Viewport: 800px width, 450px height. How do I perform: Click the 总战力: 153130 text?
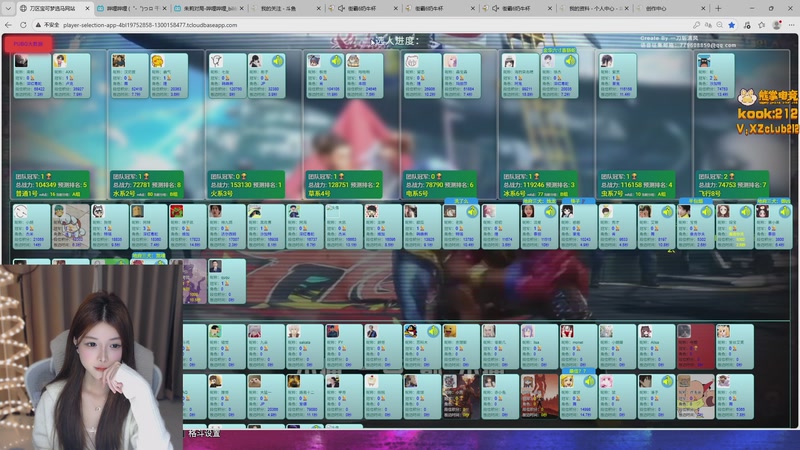pyautogui.click(x=233, y=185)
